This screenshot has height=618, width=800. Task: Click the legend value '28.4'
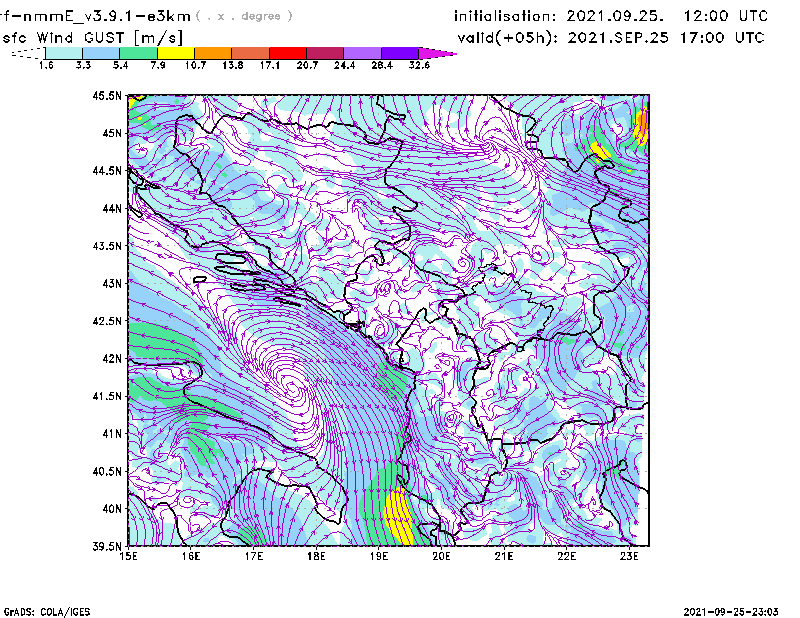click(382, 65)
